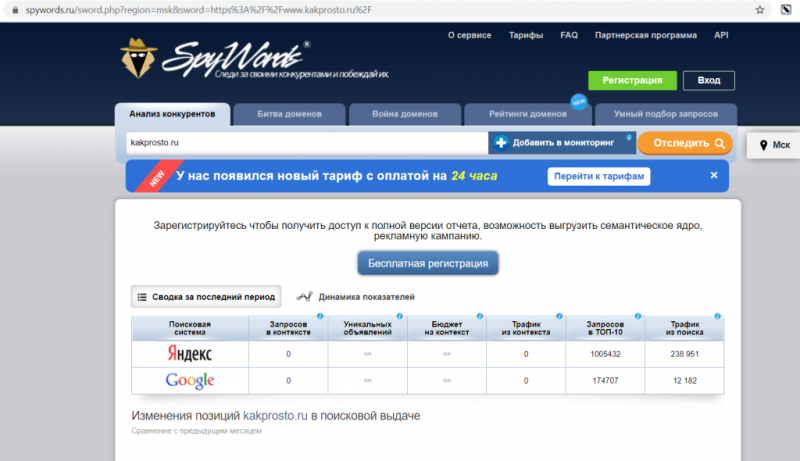Click the SpyWords detective logo icon
Image resolution: width=800 pixels, height=461 pixels.
pyautogui.click(x=138, y=59)
